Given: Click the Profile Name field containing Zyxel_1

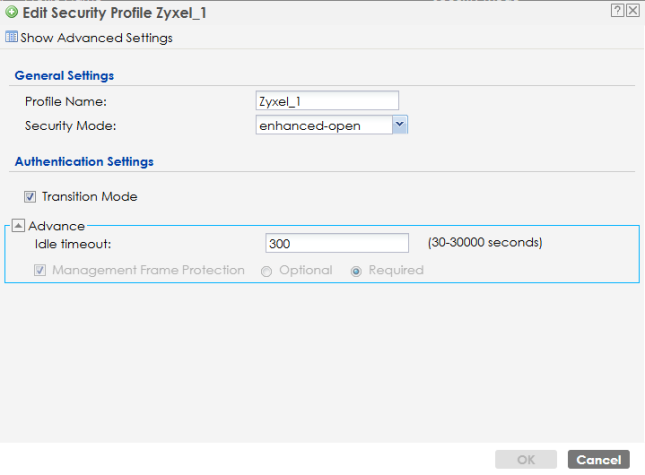Looking at the screenshot, I should tap(327, 101).
